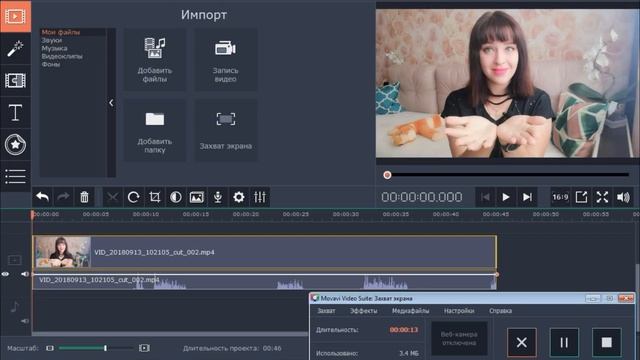The image size is (640, 360).
Task: Open audio equalizer sliders icon
Action: (260, 198)
